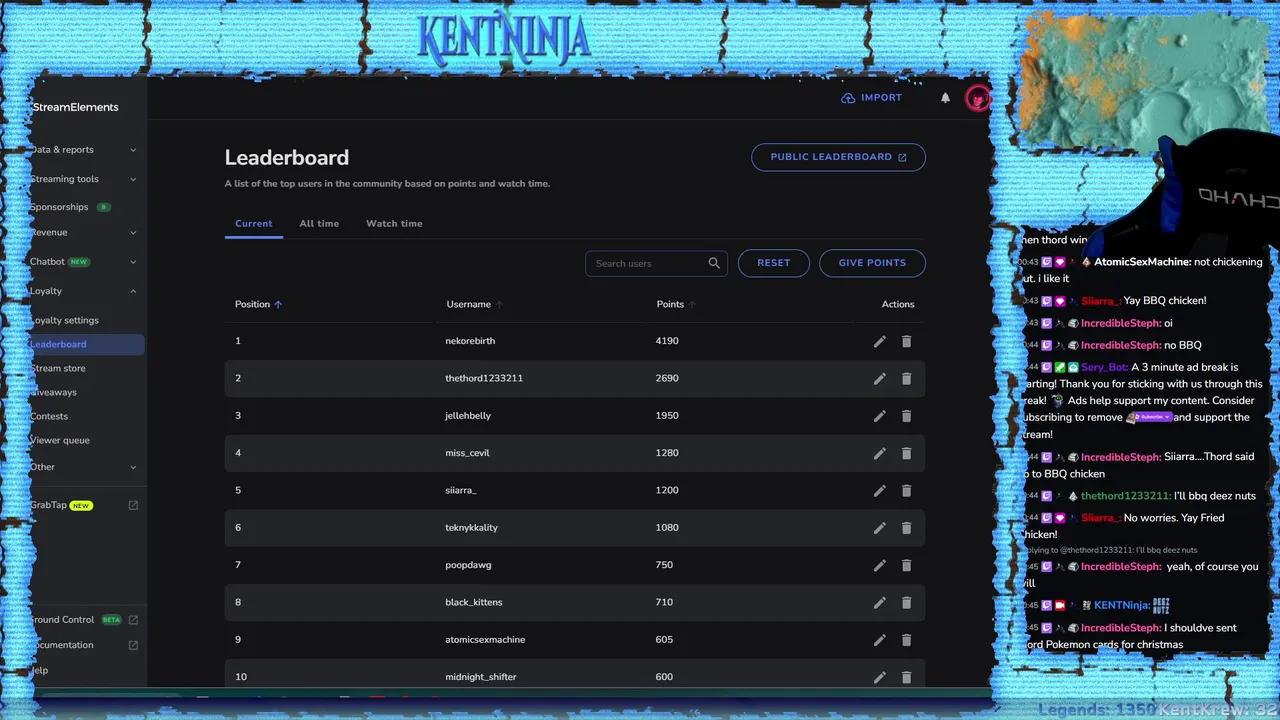Select Leaderboard in the sidebar

[x=85, y=344]
